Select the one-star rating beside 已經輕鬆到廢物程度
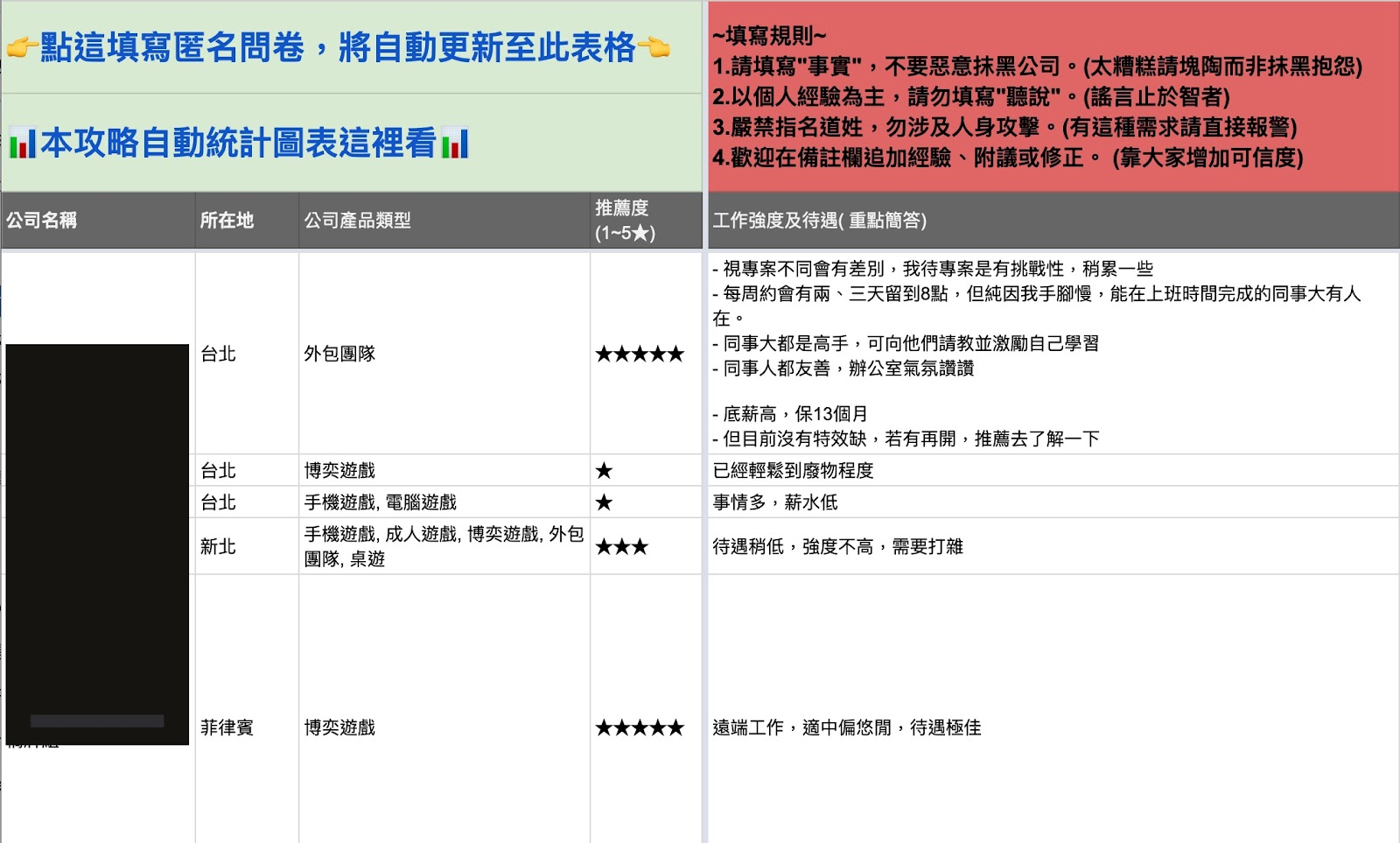Screen dimensions: 1400x843 click(x=647, y=470)
